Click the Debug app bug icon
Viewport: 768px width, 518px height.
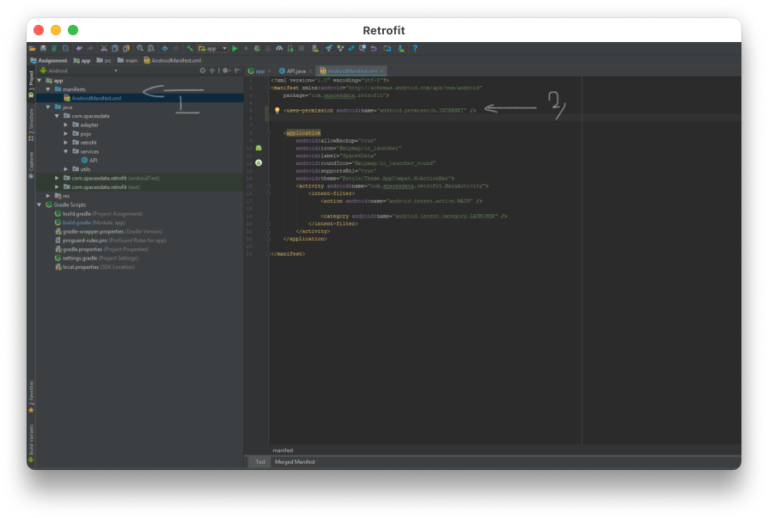click(257, 48)
